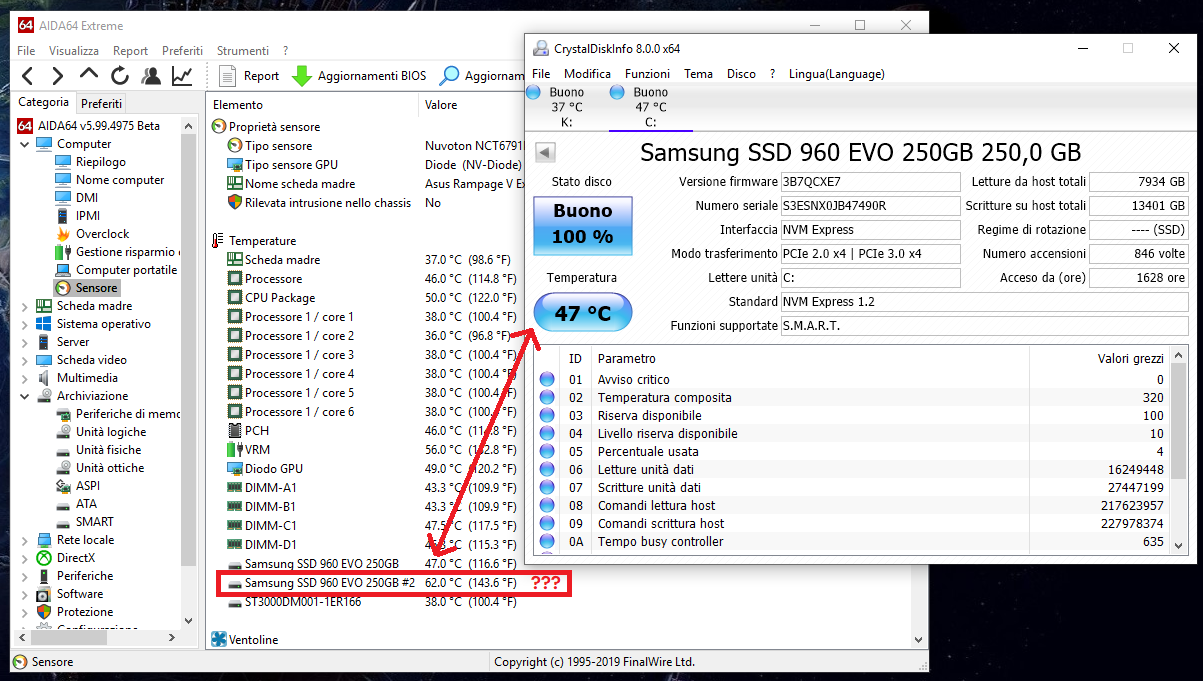Image resolution: width=1203 pixels, height=681 pixels.
Task: Select Riepilogo in the category tree
Action: (100, 162)
